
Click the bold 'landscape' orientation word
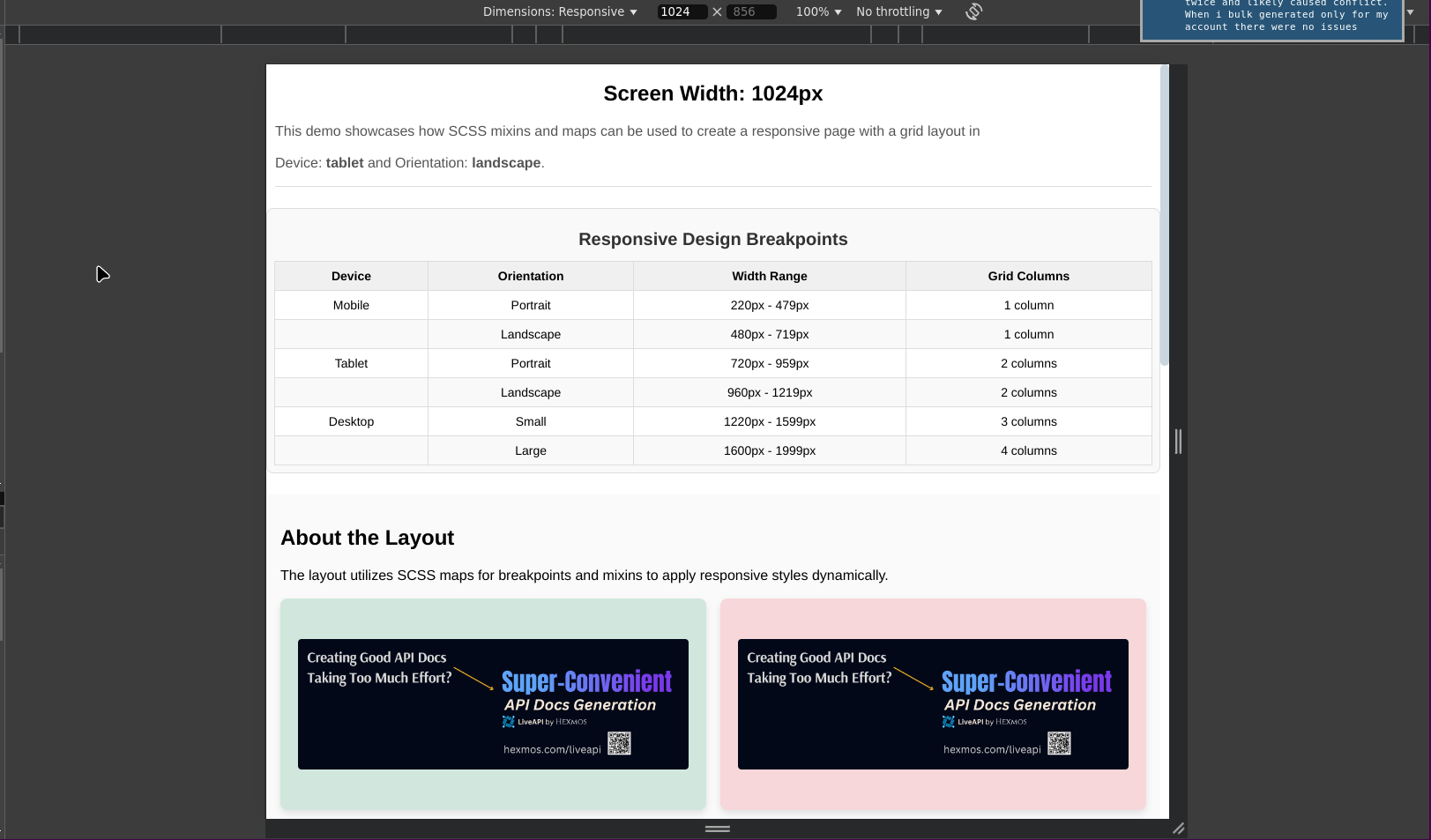point(506,163)
